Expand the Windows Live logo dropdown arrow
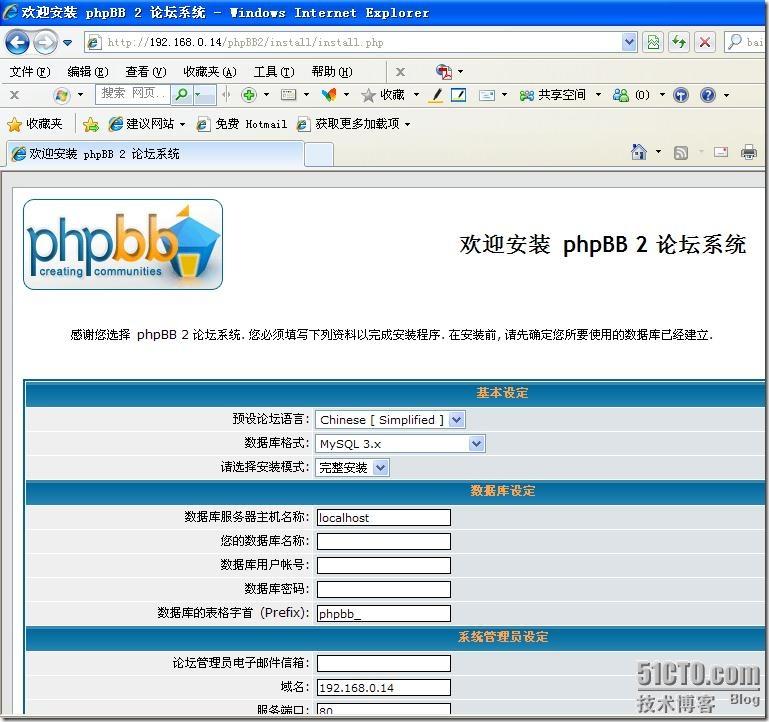 click(80, 95)
